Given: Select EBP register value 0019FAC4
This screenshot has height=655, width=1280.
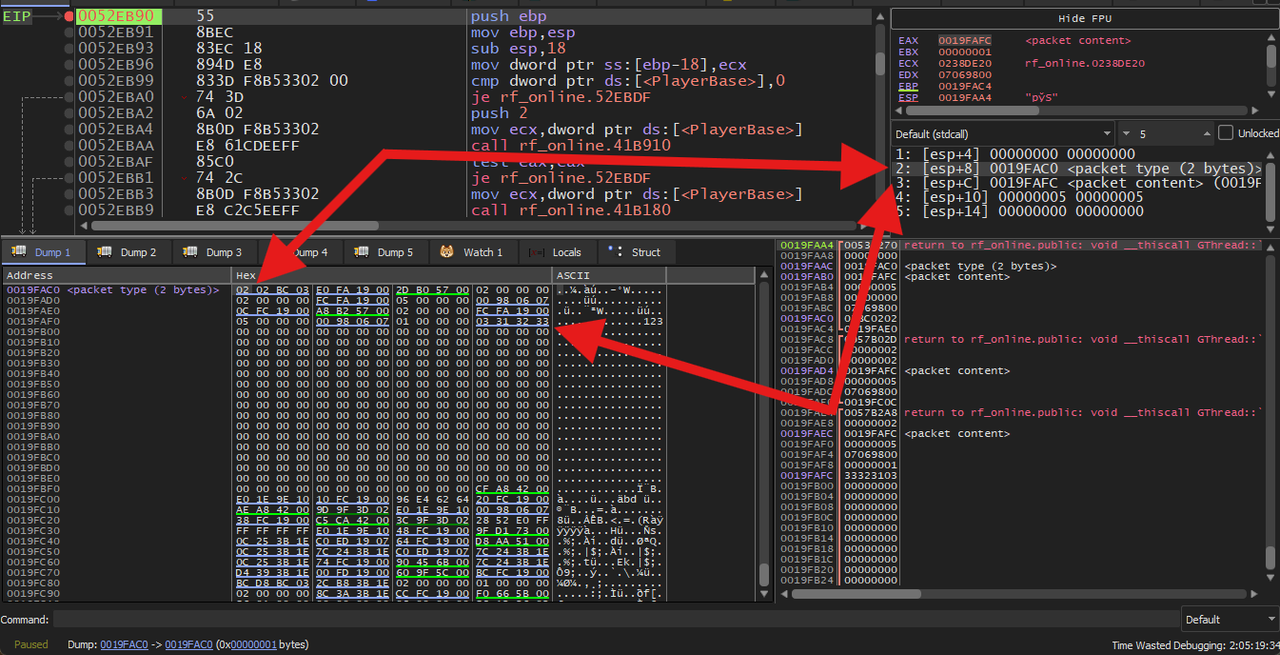Looking at the screenshot, I should 964,86.
